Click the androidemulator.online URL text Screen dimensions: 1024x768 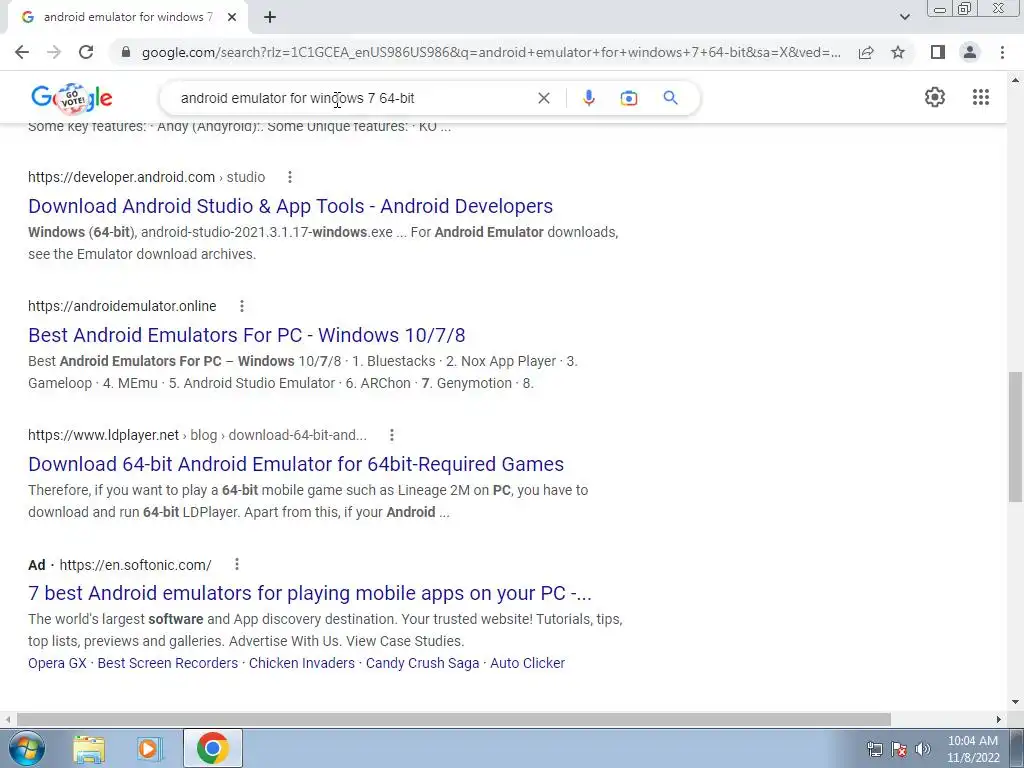(x=122, y=306)
